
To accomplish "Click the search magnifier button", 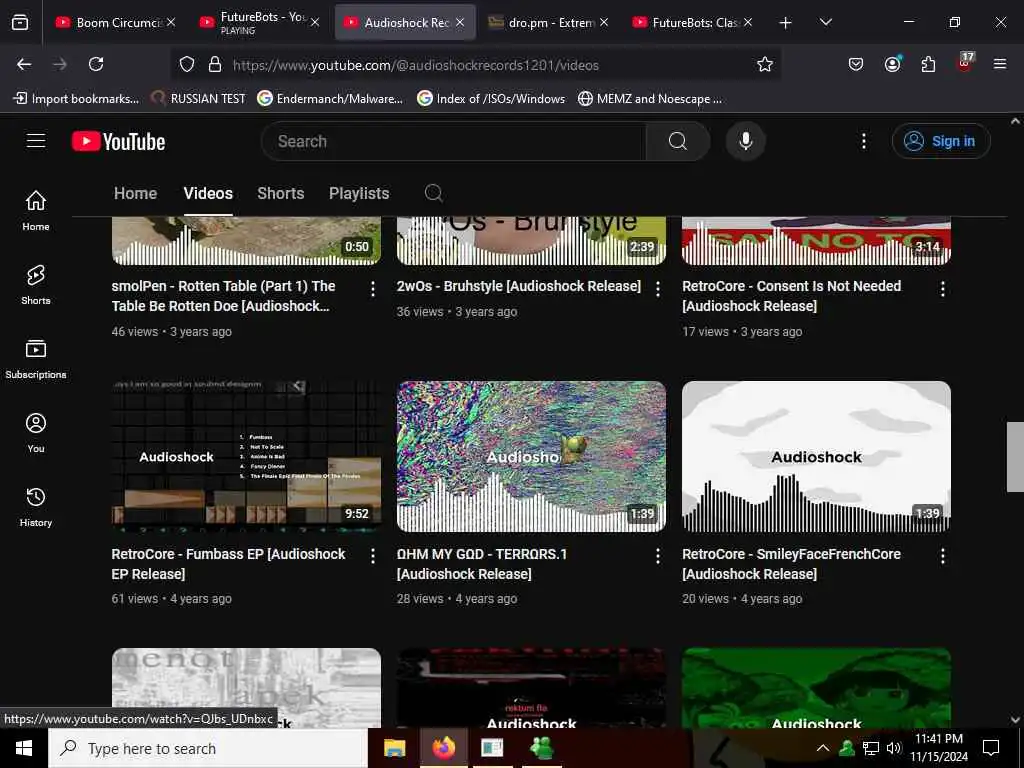I will click(x=677, y=141).
